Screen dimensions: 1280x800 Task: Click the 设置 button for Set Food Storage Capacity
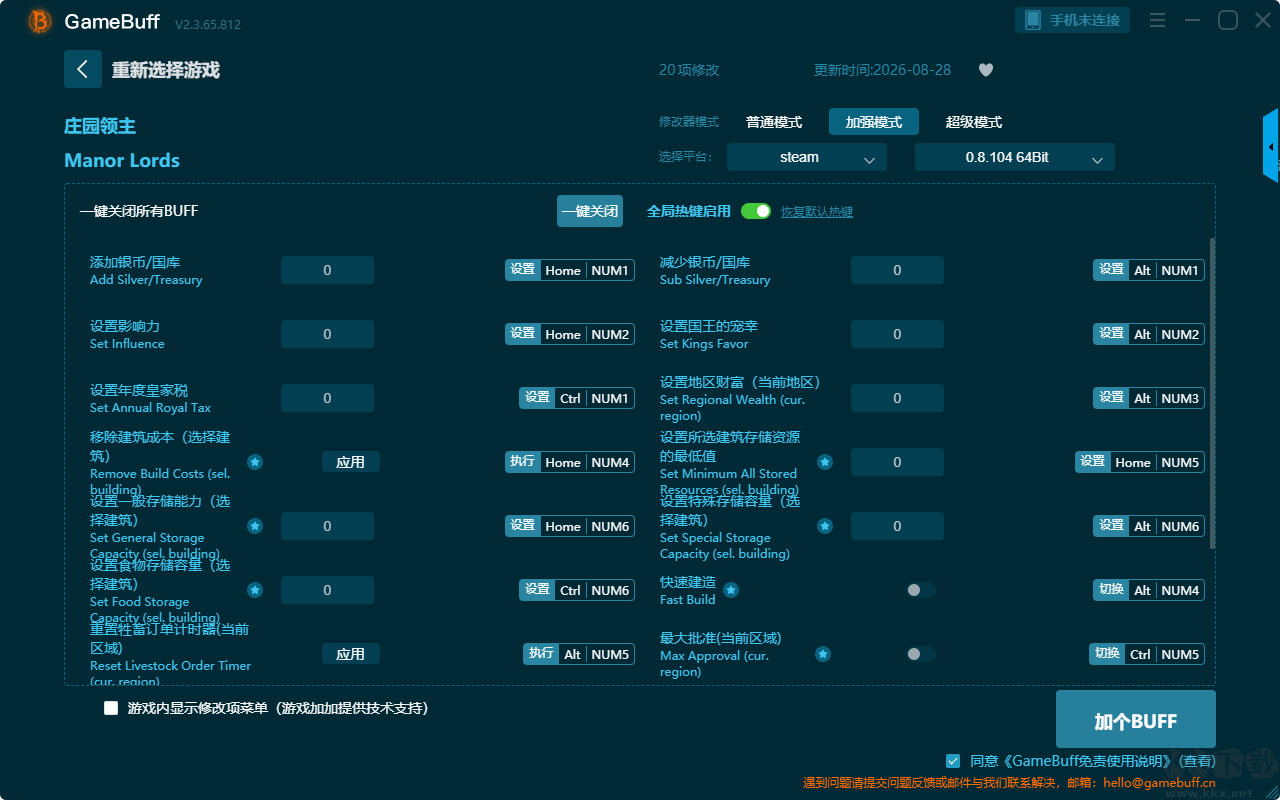click(x=537, y=590)
